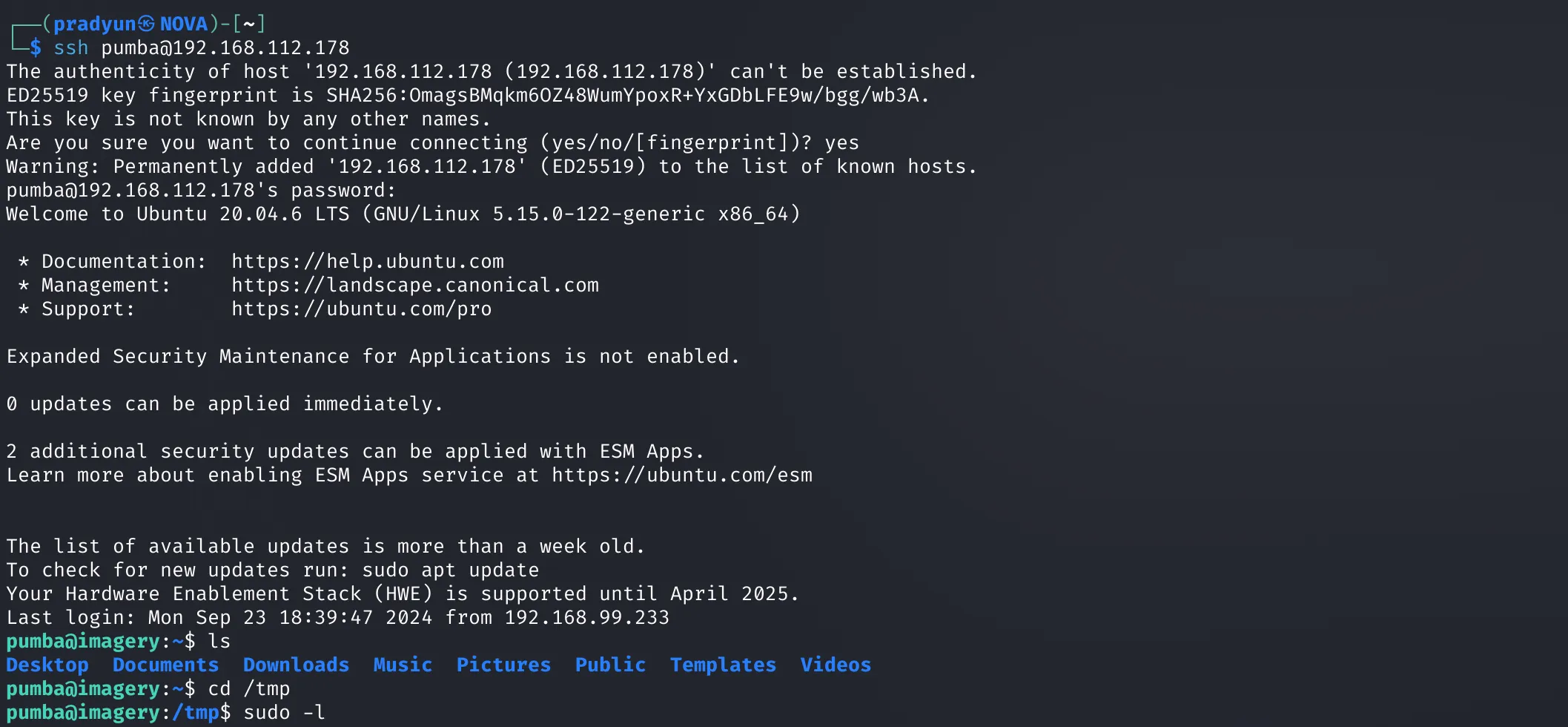The image size is (1568, 727).
Task: Select the Public directory name
Action: point(610,665)
